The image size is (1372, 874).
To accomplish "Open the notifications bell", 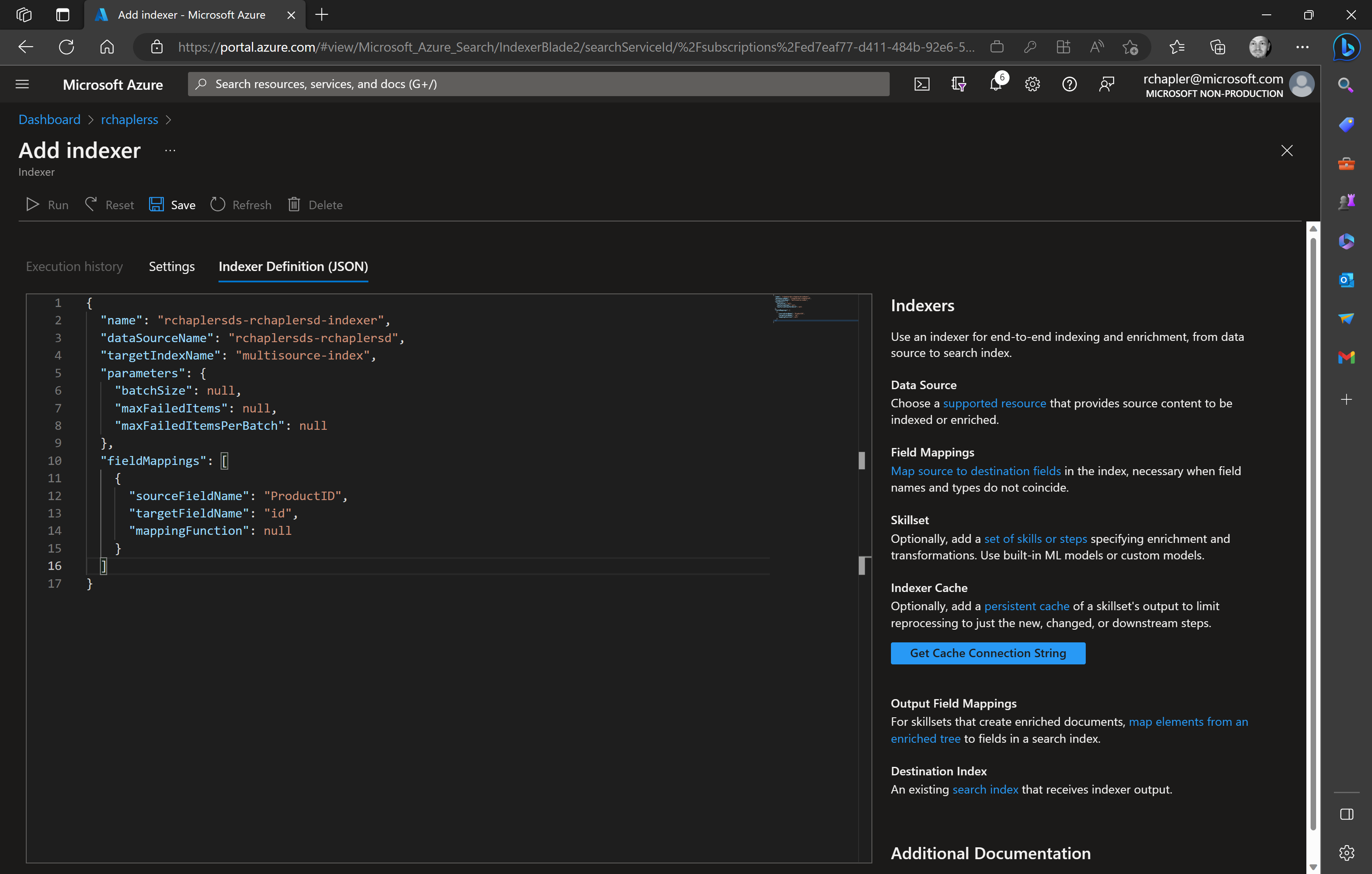I will coord(996,84).
